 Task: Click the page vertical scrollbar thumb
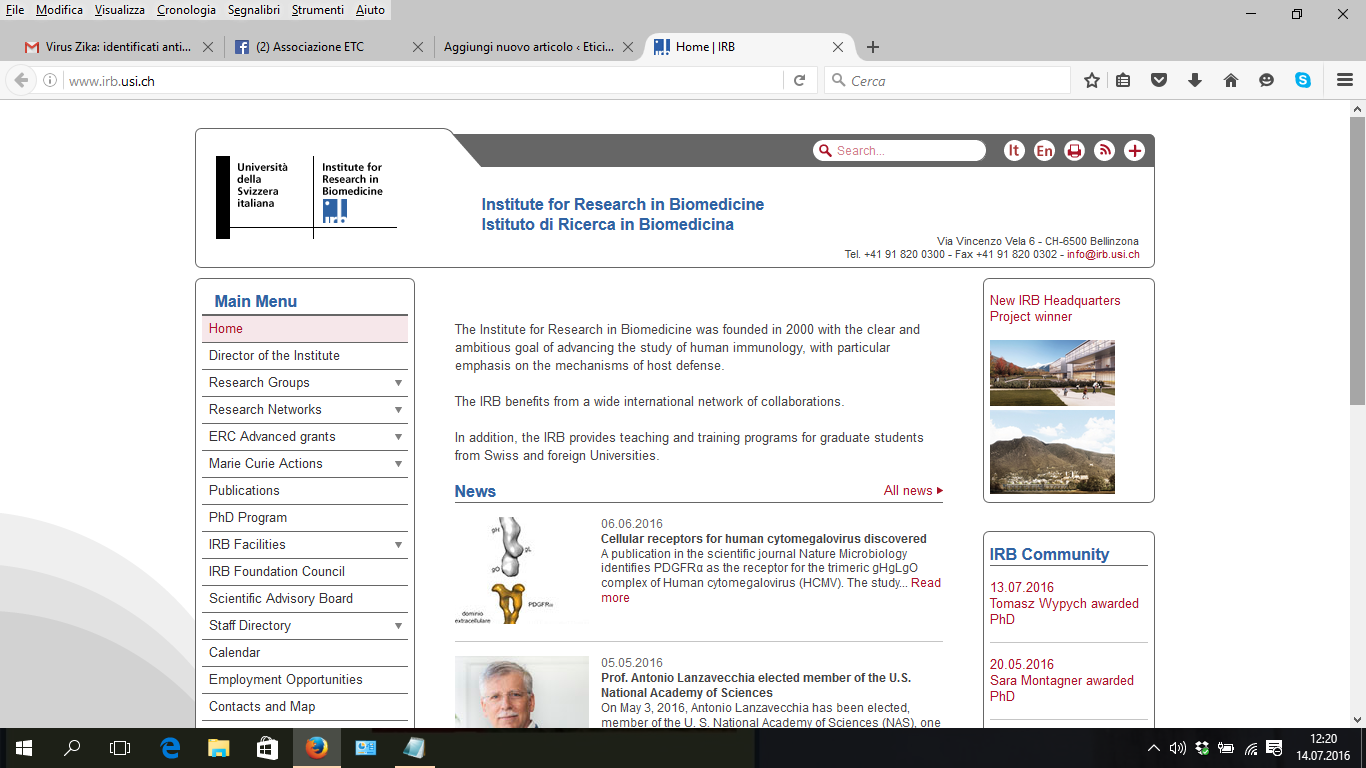coord(1357,260)
